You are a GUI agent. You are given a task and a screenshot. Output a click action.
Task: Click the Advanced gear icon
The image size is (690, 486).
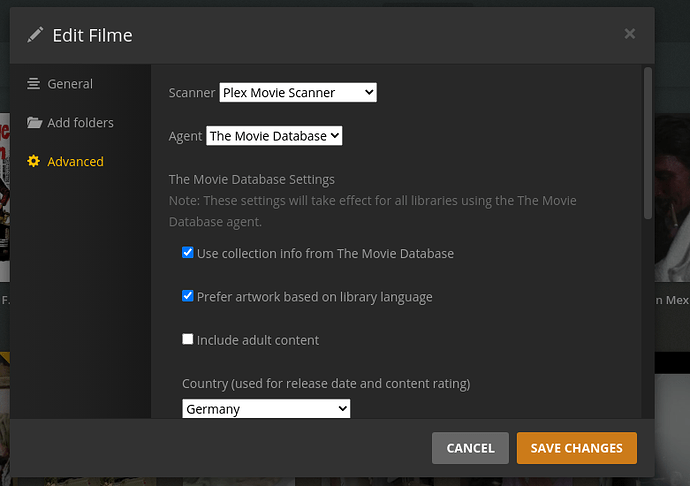tap(34, 162)
